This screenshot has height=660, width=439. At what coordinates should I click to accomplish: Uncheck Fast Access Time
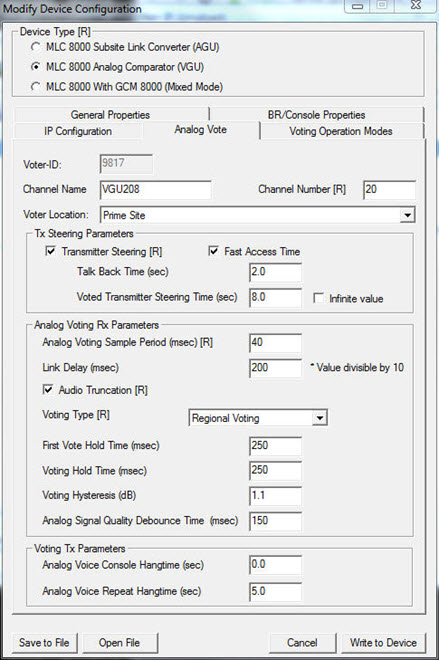pos(213,251)
